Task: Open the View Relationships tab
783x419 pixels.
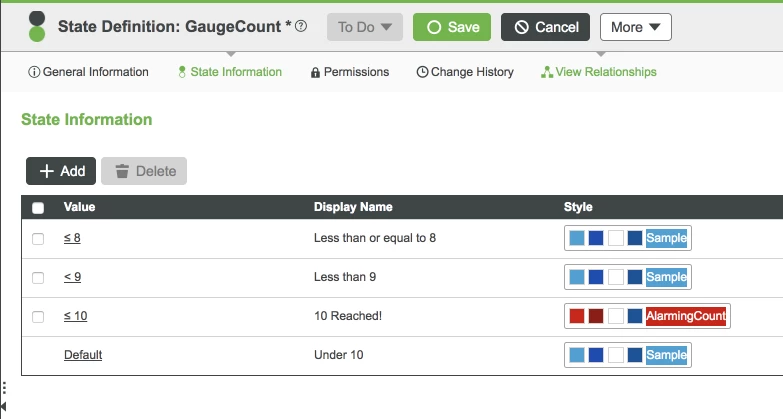Action: (x=599, y=72)
